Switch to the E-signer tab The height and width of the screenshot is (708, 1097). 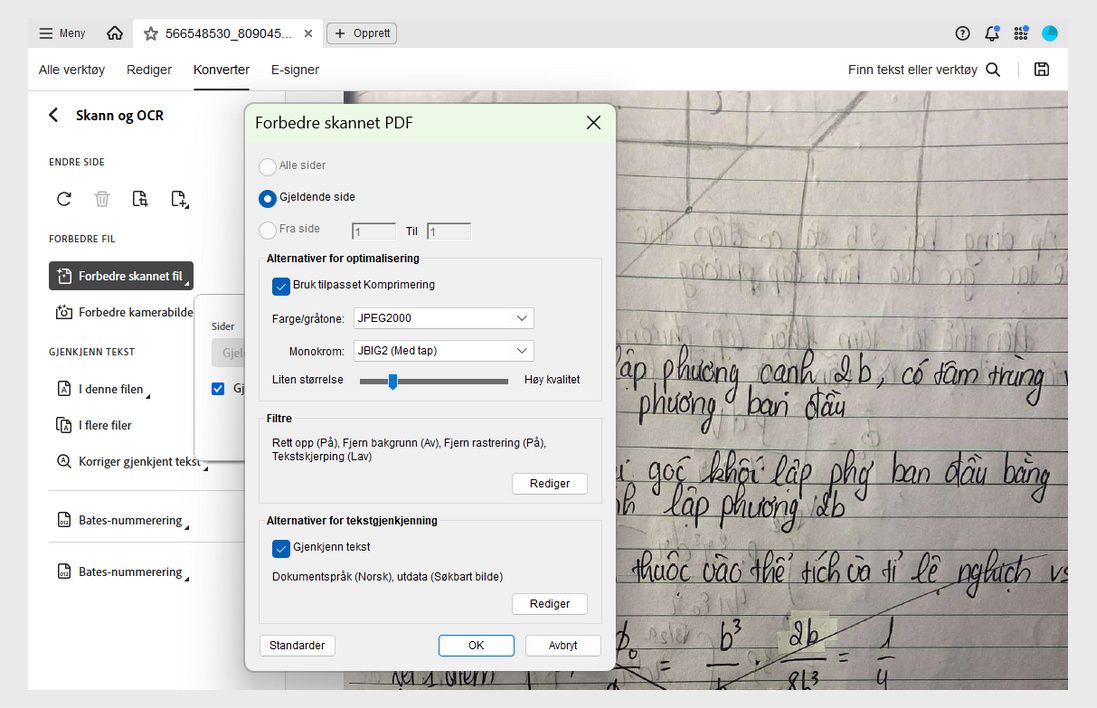tap(294, 70)
